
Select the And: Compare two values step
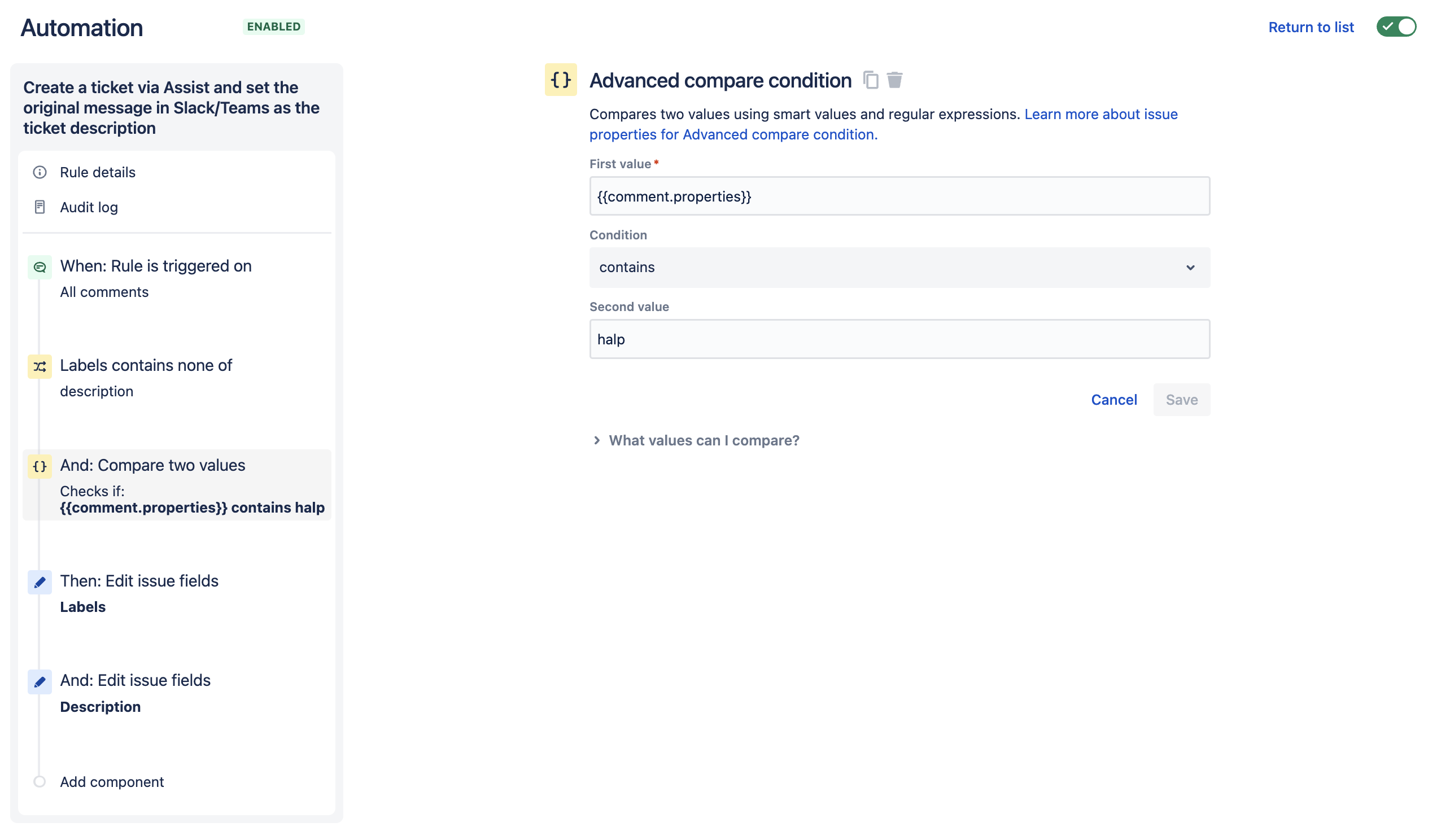152,466
